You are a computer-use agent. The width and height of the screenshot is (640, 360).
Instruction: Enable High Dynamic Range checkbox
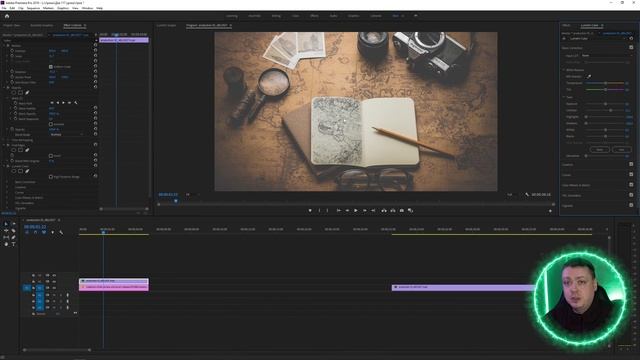click(x=51, y=177)
